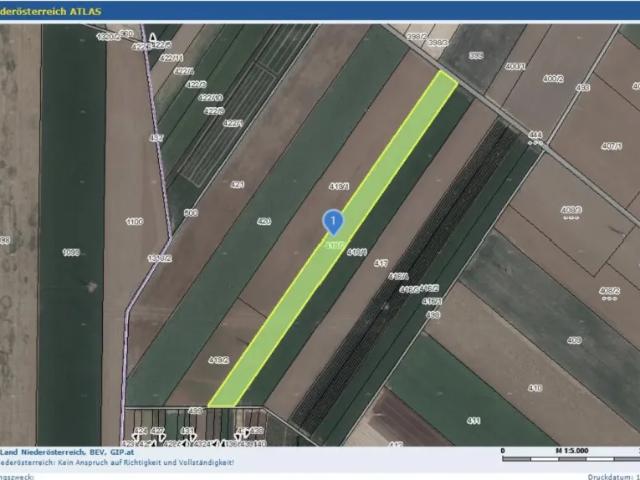Click the parcel label 398/2
The image size is (640, 480).
point(416,37)
